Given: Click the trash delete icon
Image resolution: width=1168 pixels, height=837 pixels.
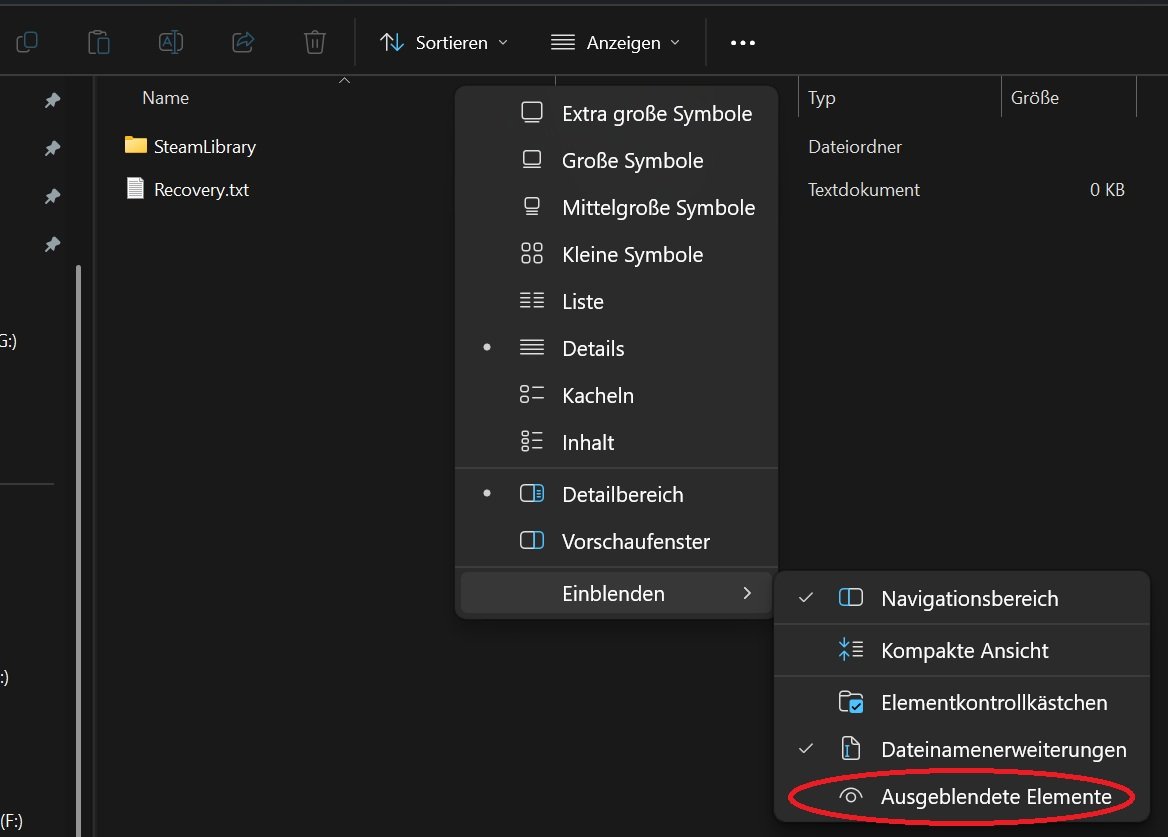Looking at the screenshot, I should (x=314, y=42).
